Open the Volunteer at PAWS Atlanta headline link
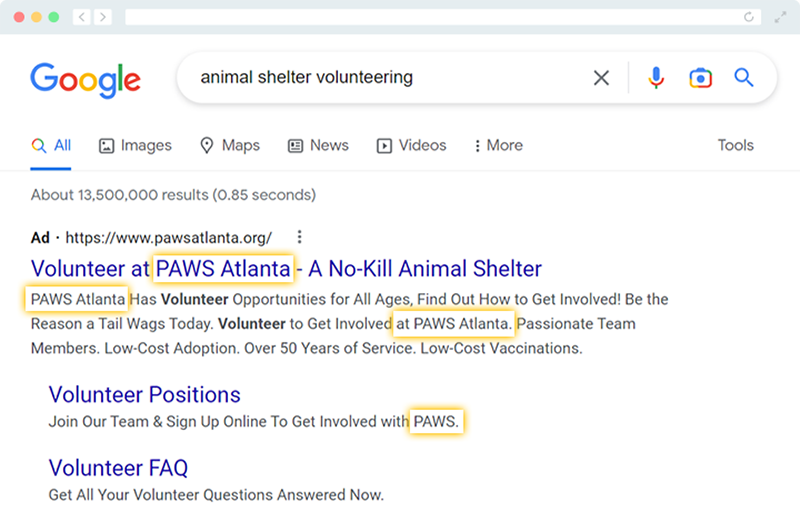 (x=286, y=269)
